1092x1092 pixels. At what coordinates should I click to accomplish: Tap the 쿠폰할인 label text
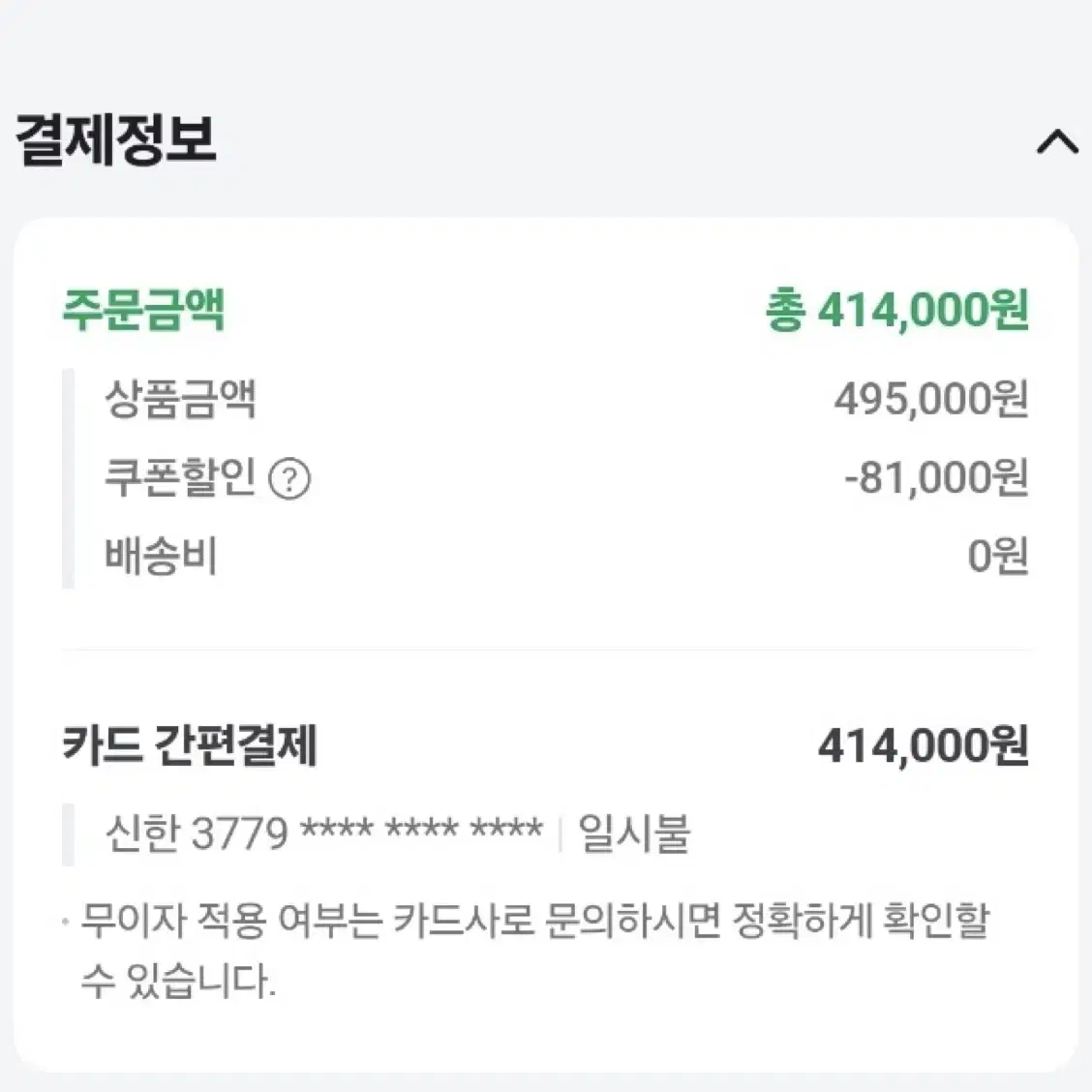click(180, 478)
